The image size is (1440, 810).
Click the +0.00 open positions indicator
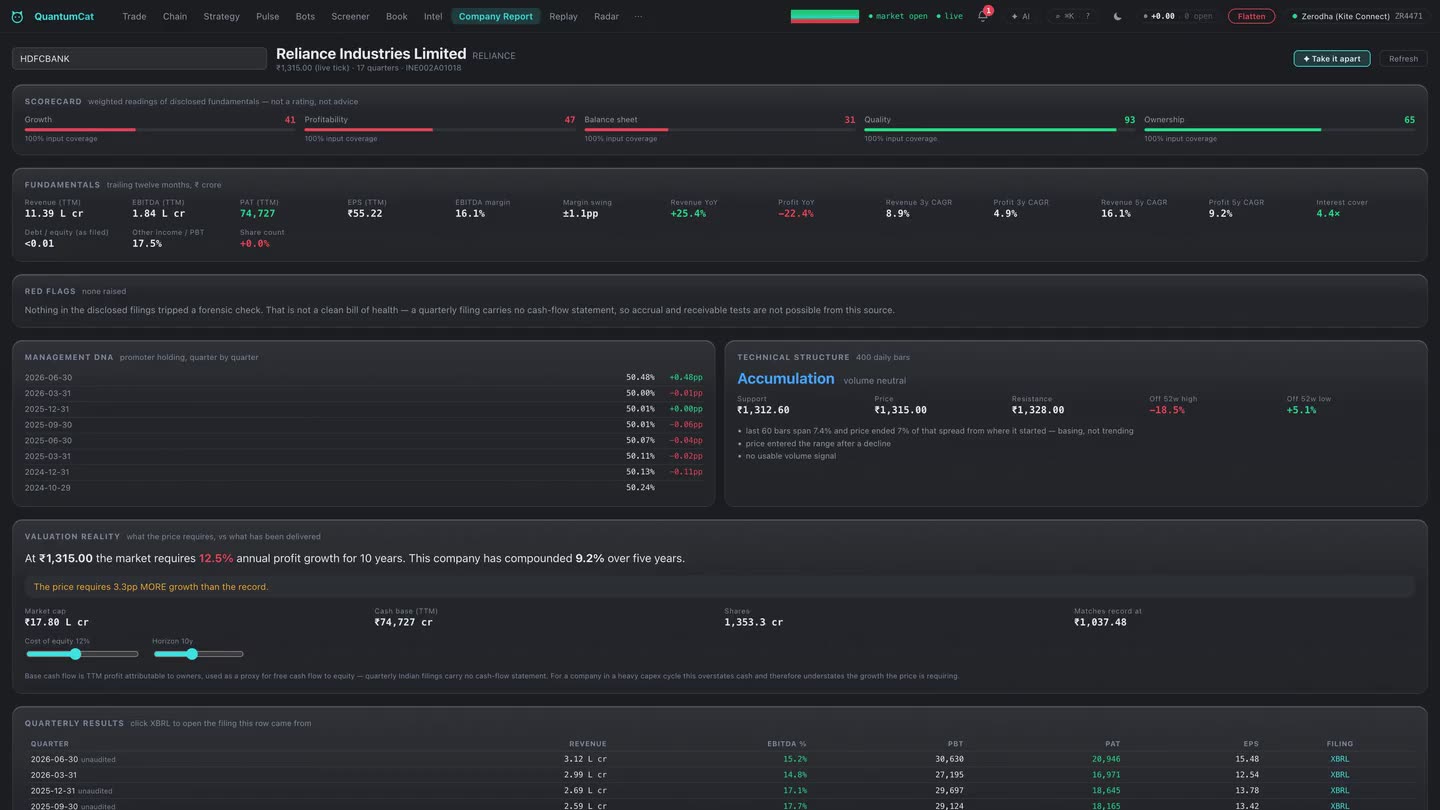pyautogui.click(x=1178, y=16)
